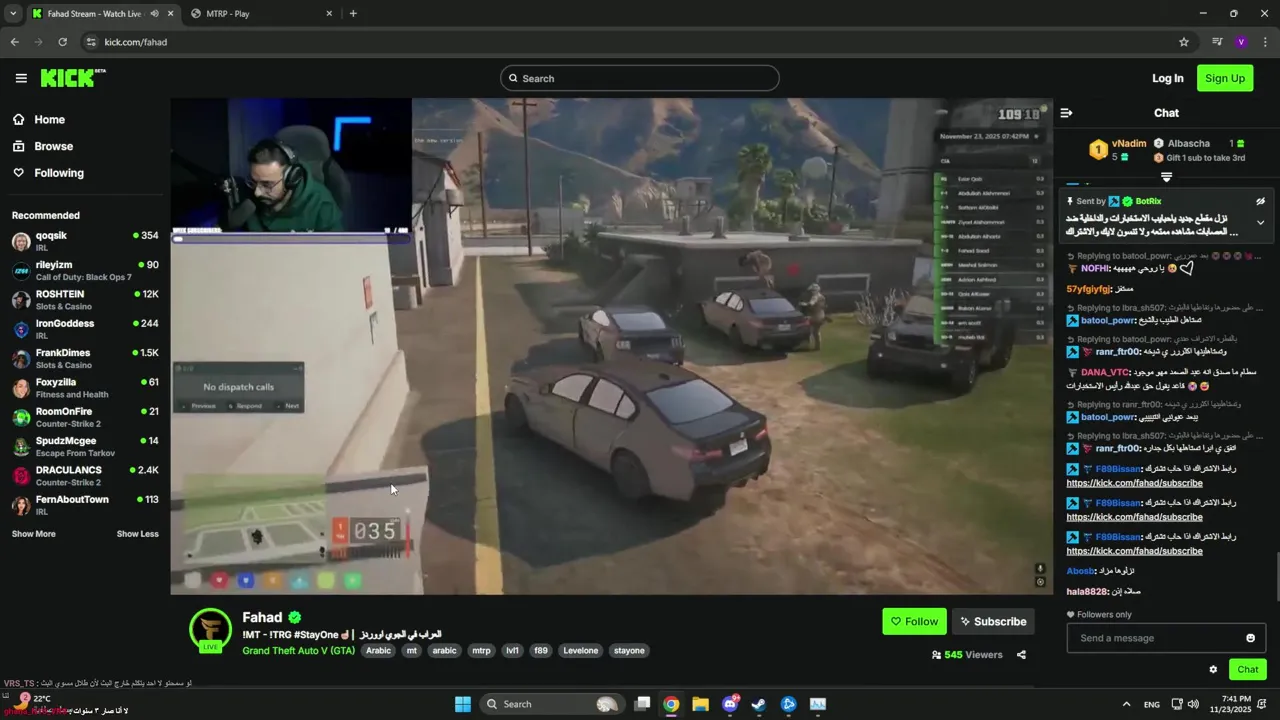This screenshot has width=1280, height=720.
Task: Bookmark this page with star icon
Action: pyautogui.click(x=1184, y=42)
